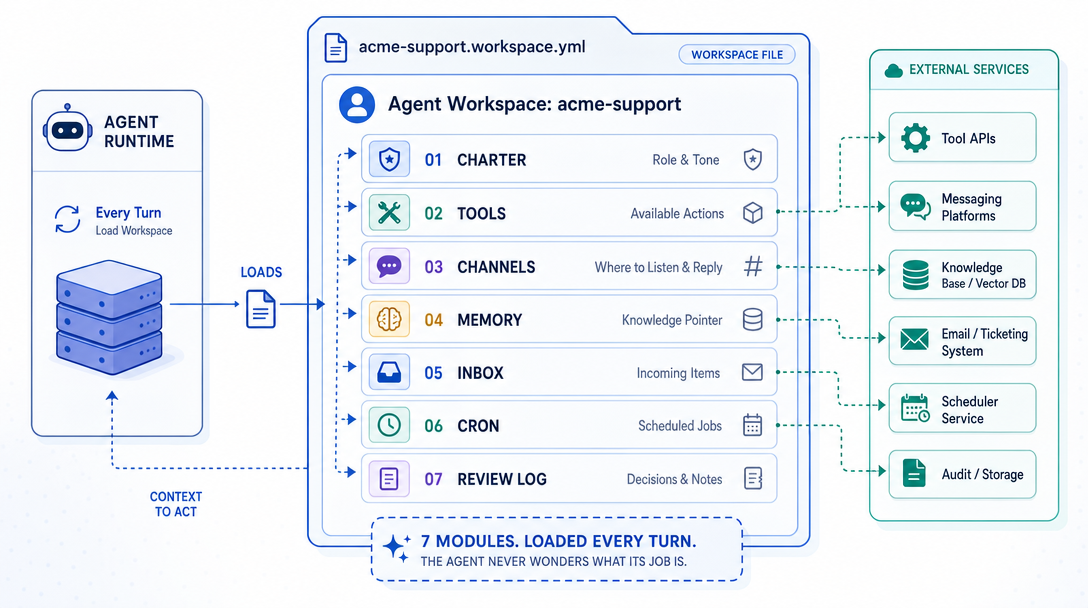Click the Memory brain icon
The width and height of the screenshot is (1088, 608).
tap(389, 319)
